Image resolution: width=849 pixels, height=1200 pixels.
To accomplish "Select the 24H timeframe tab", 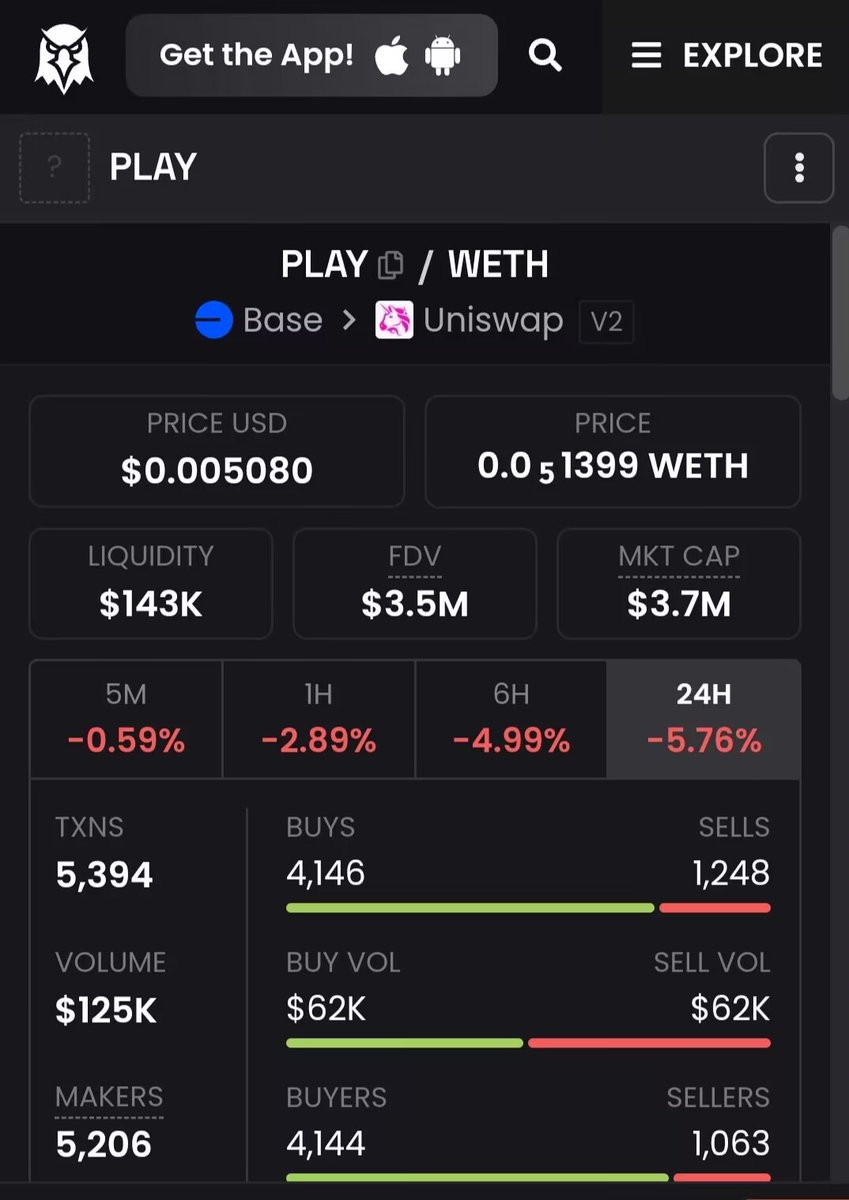I will coord(703,719).
